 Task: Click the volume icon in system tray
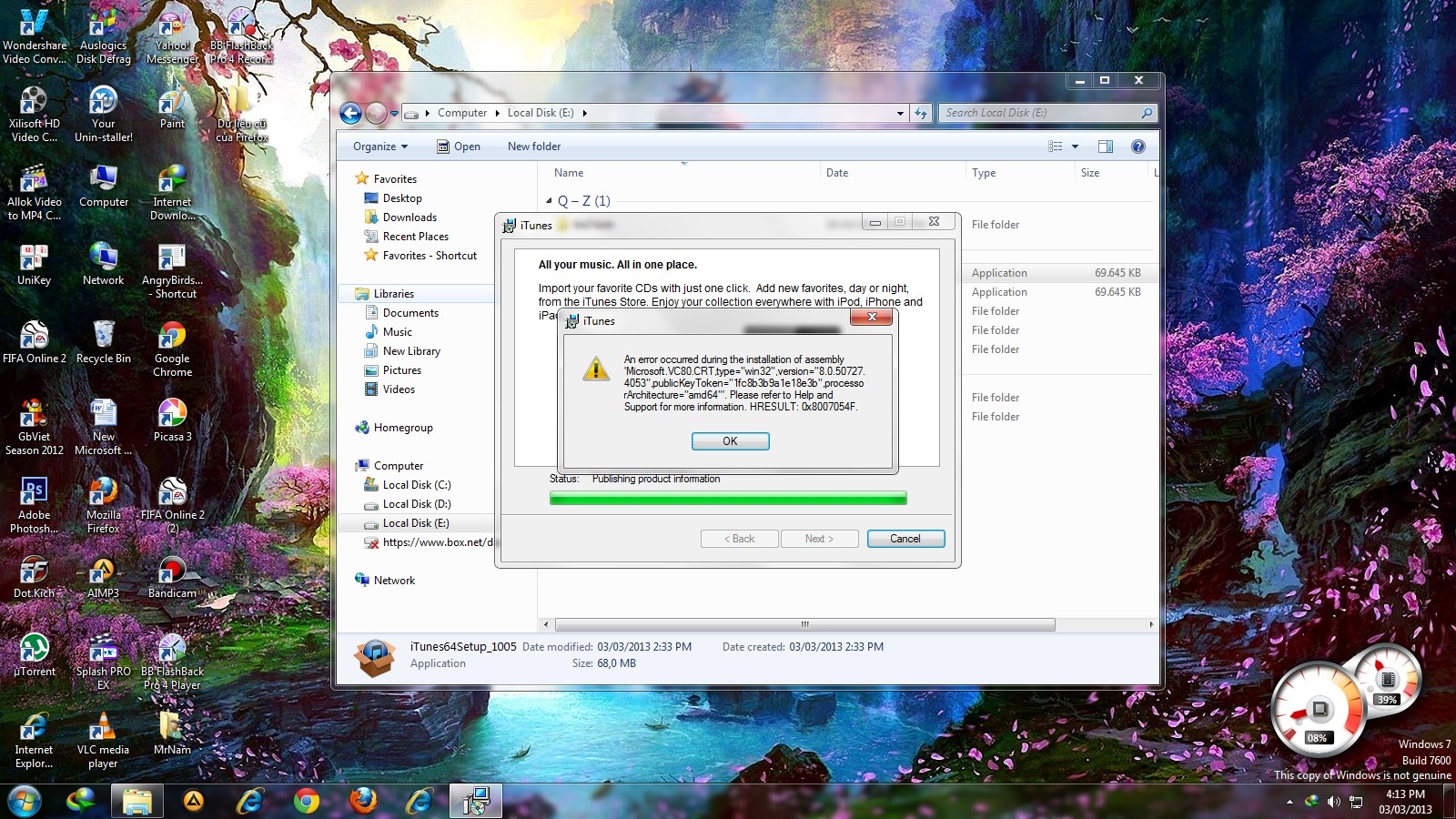1333,802
